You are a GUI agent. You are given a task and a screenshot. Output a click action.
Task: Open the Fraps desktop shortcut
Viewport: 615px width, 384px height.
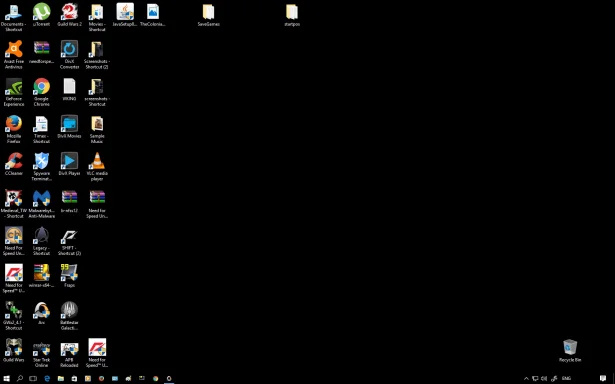(x=69, y=276)
